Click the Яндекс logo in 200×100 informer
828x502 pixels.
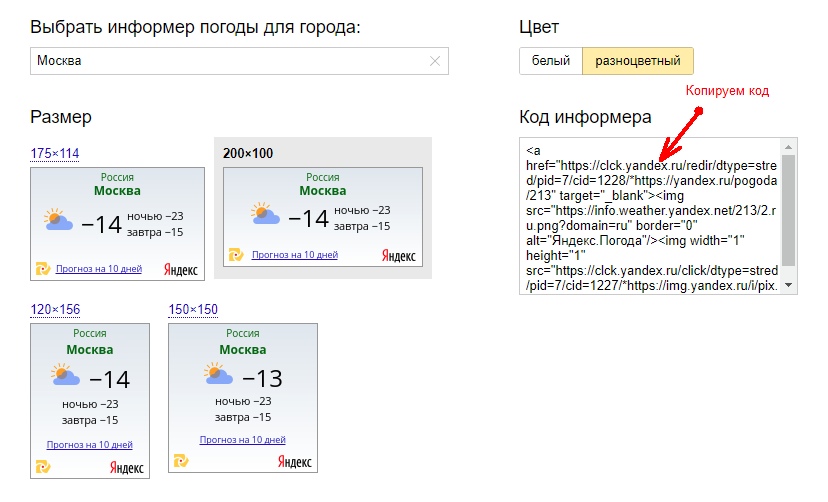point(399,256)
